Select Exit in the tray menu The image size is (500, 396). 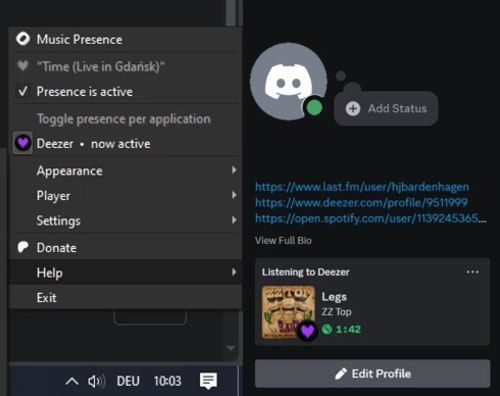click(x=125, y=297)
